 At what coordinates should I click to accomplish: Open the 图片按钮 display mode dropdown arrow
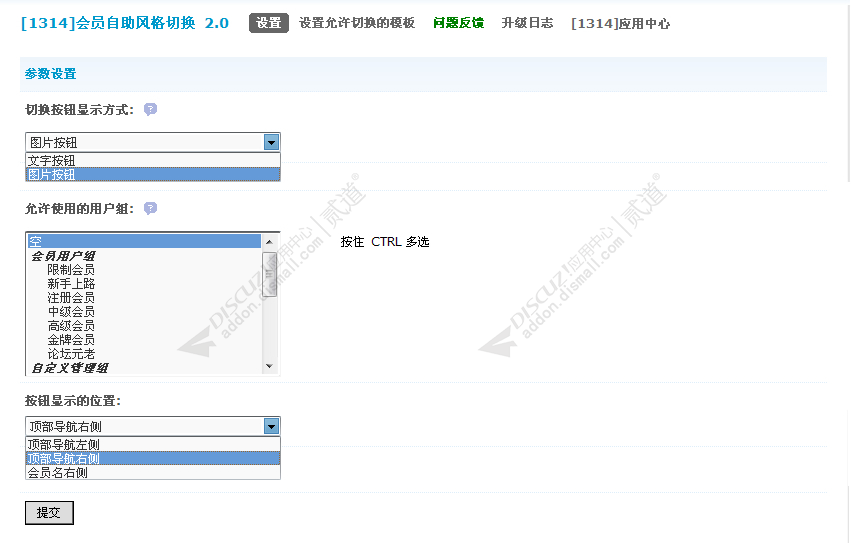click(x=271, y=142)
